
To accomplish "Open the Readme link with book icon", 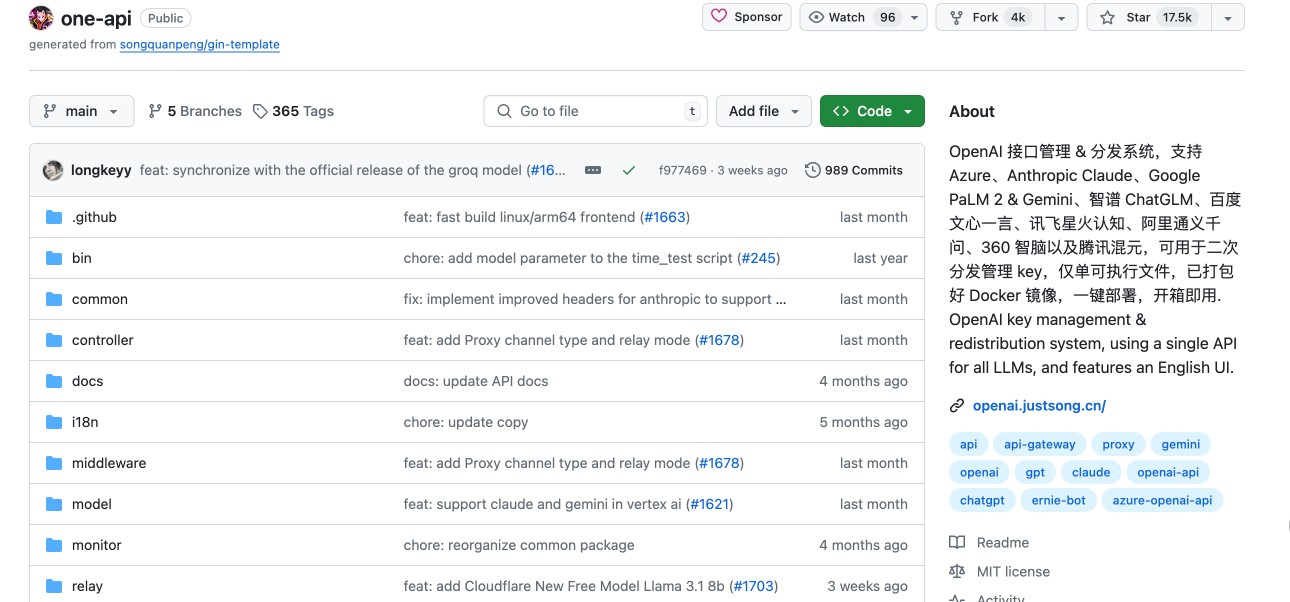I will coord(989,542).
